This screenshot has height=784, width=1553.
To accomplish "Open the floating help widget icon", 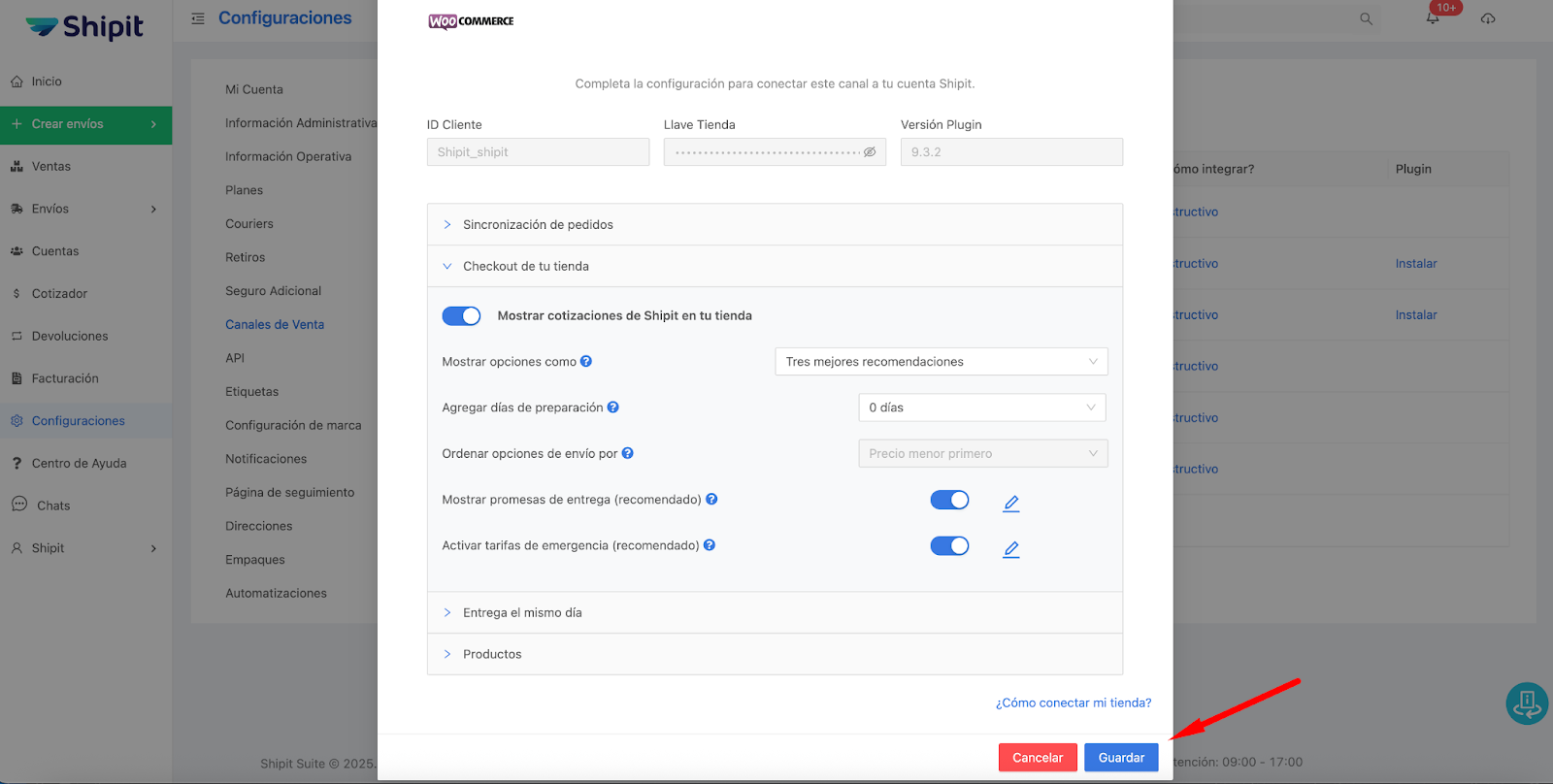I will pyautogui.click(x=1526, y=703).
